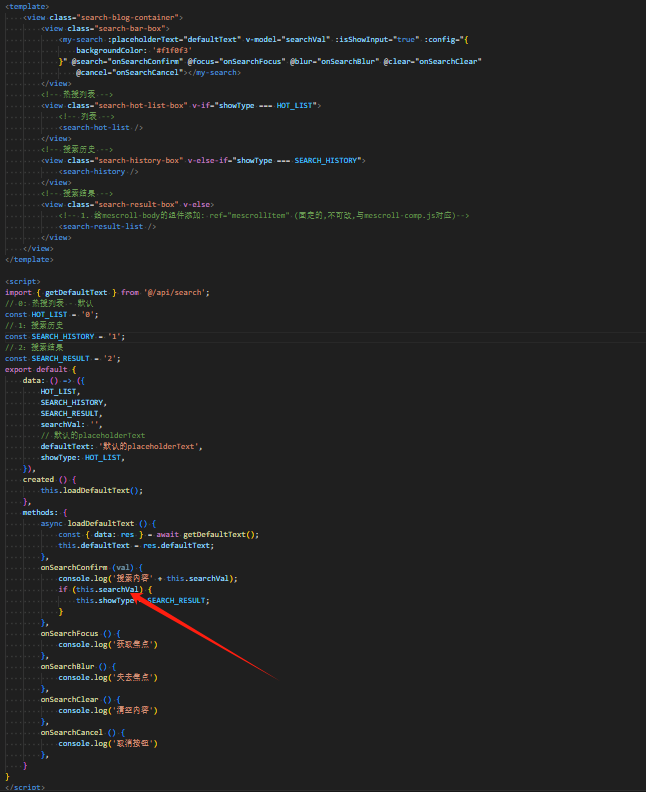Click the v-if="showType === HOT_LIST" directive
Screen dimensions: 646x792
254,106
